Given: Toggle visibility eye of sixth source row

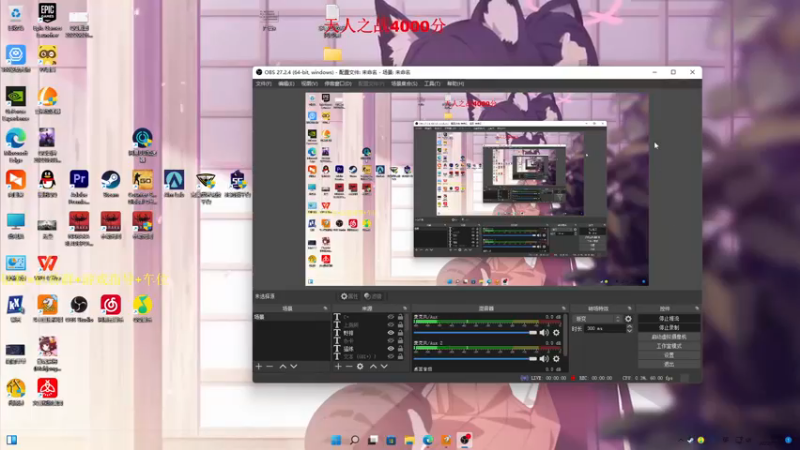Looking at the screenshot, I should point(391,357).
